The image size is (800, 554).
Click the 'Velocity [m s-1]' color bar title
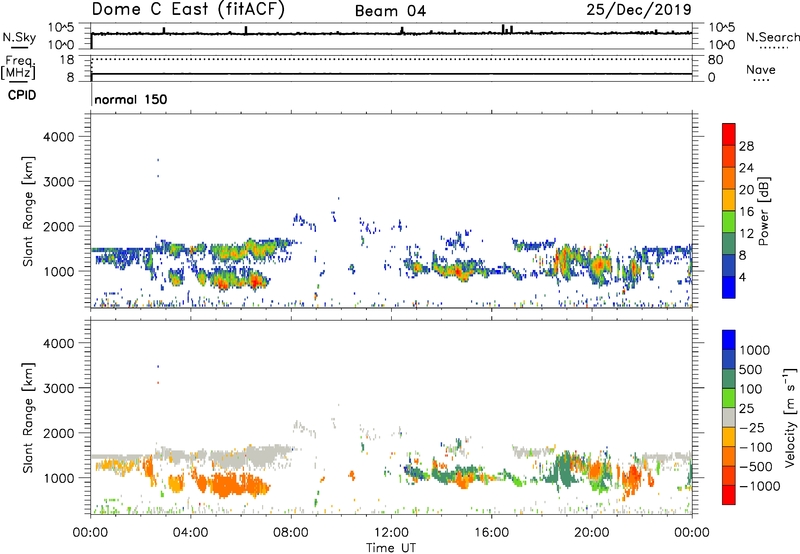(790, 417)
